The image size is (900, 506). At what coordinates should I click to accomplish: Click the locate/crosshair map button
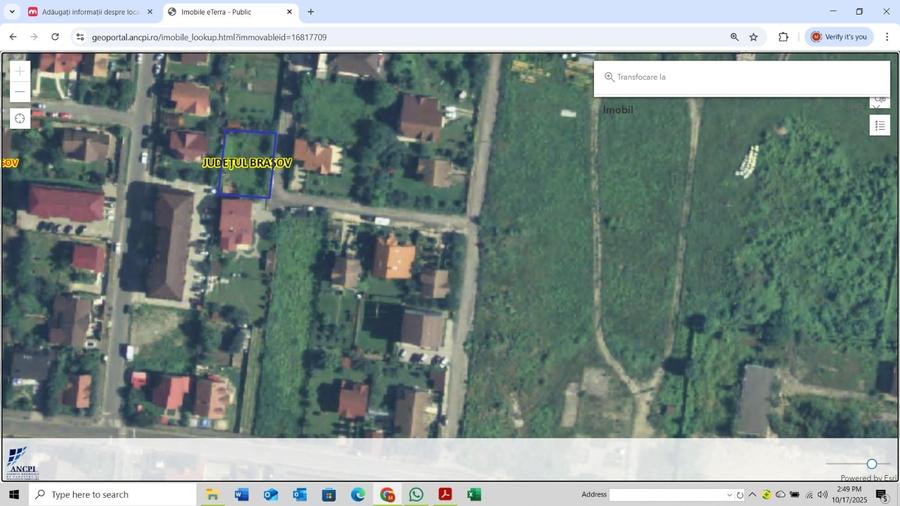(20, 118)
